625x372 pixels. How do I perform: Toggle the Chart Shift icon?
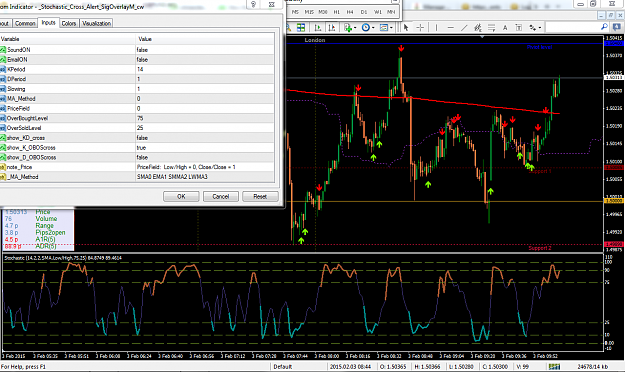(331, 28)
